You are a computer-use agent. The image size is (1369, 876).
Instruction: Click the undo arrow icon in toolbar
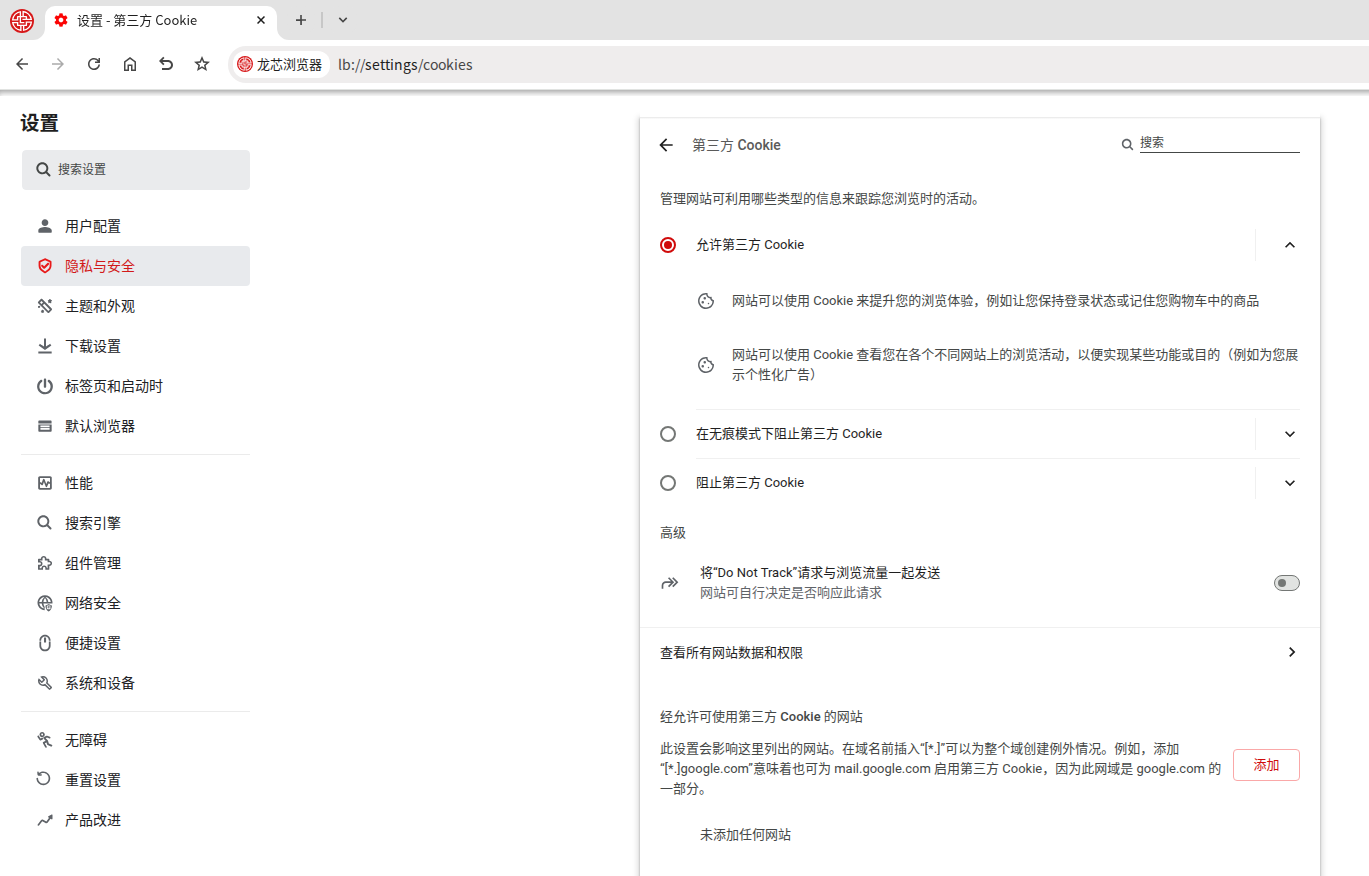click(166, 64)
